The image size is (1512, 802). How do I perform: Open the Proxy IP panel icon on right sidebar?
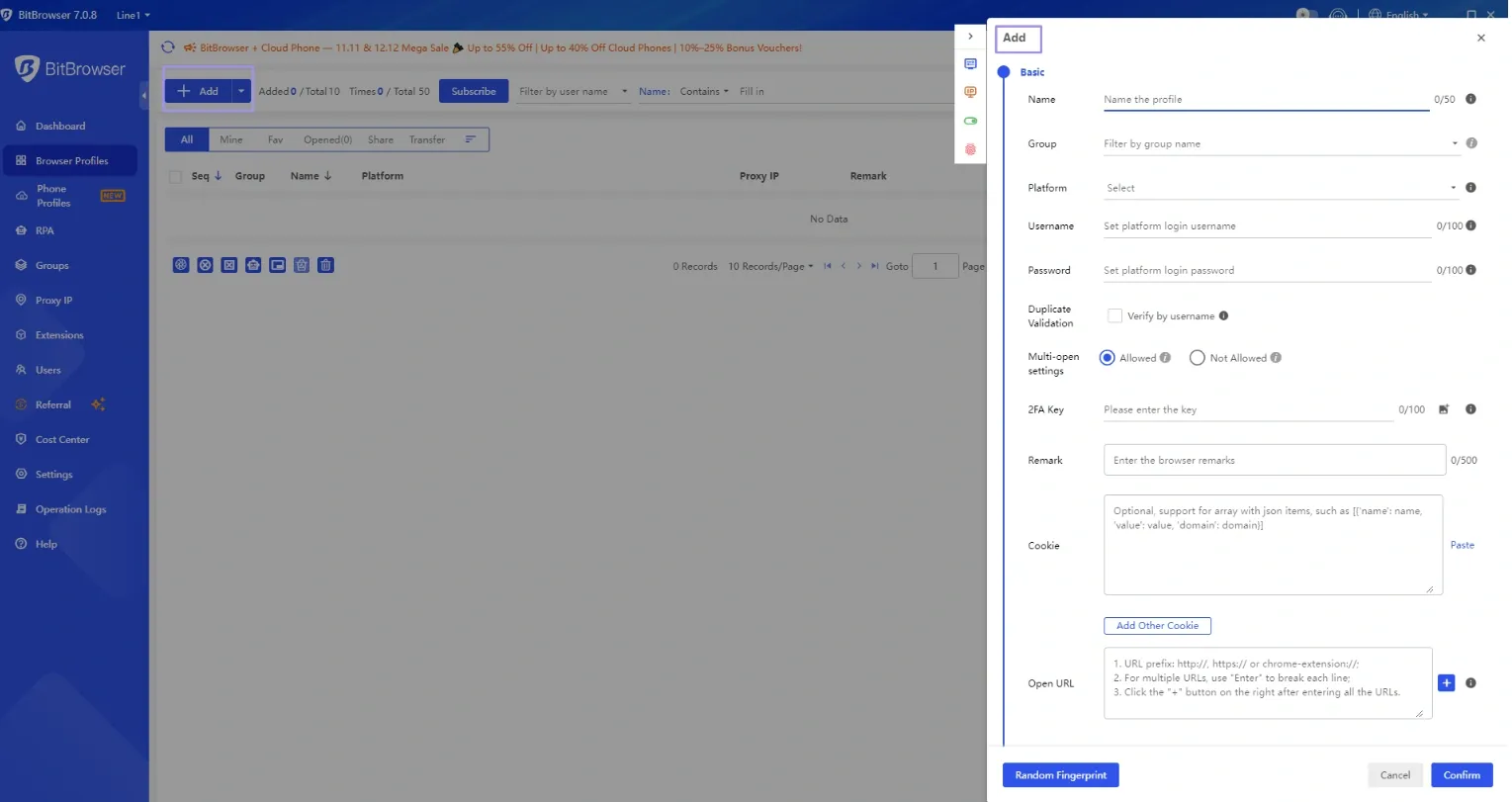click(x=970, y=91)
